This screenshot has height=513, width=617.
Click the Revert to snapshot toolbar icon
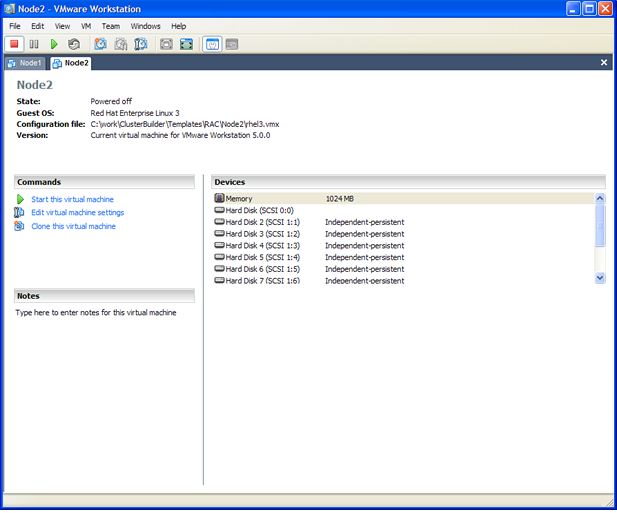click(121, 44)
